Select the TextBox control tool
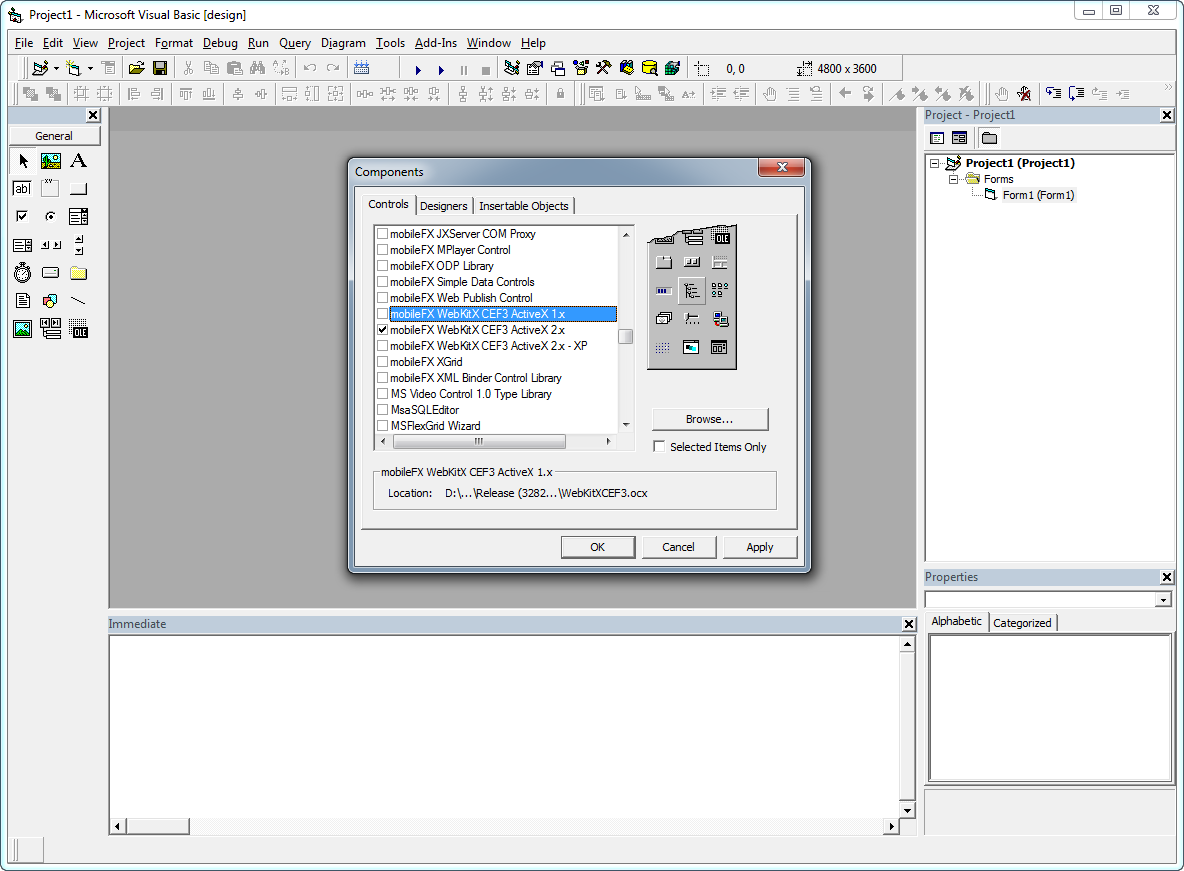This screenshot has height=871, width=1184. tap(23, 189)
